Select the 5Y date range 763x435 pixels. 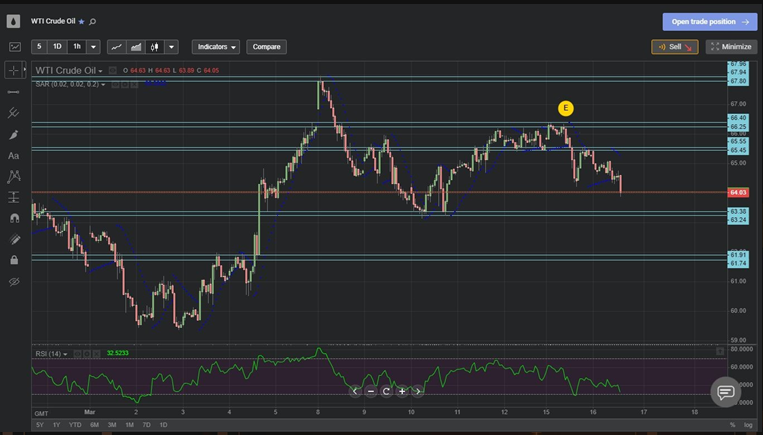pyautogui.click(x=40, y=425)
